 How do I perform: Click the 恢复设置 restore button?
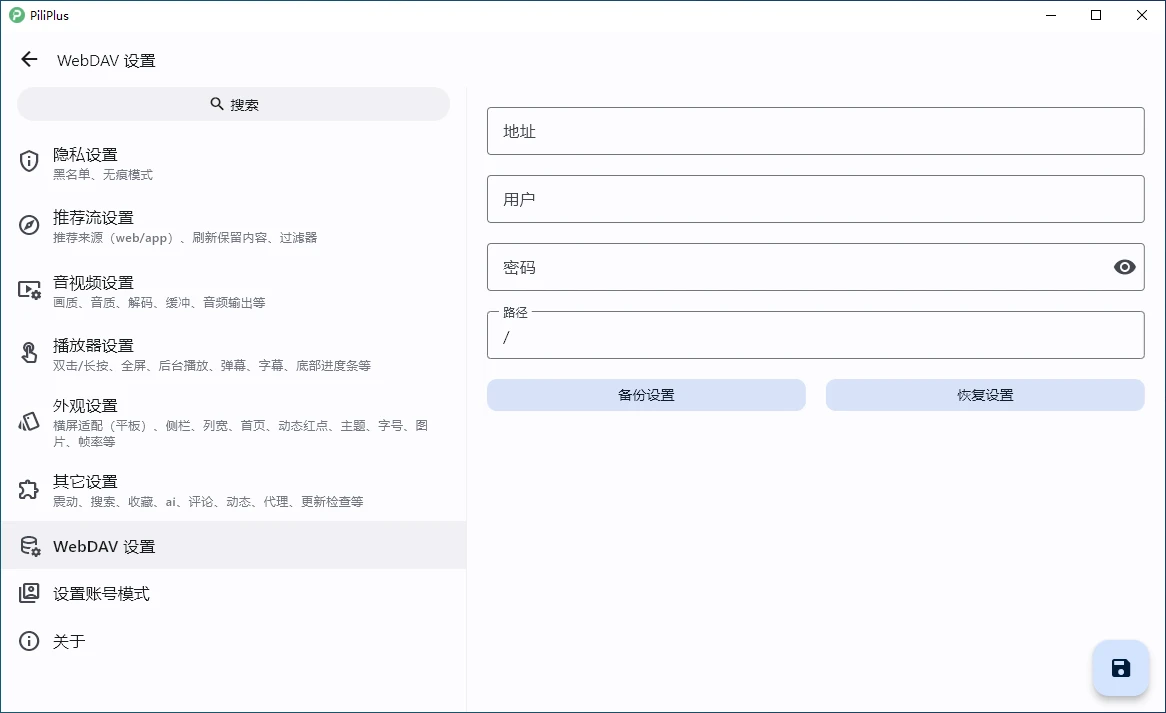(985, 394)
